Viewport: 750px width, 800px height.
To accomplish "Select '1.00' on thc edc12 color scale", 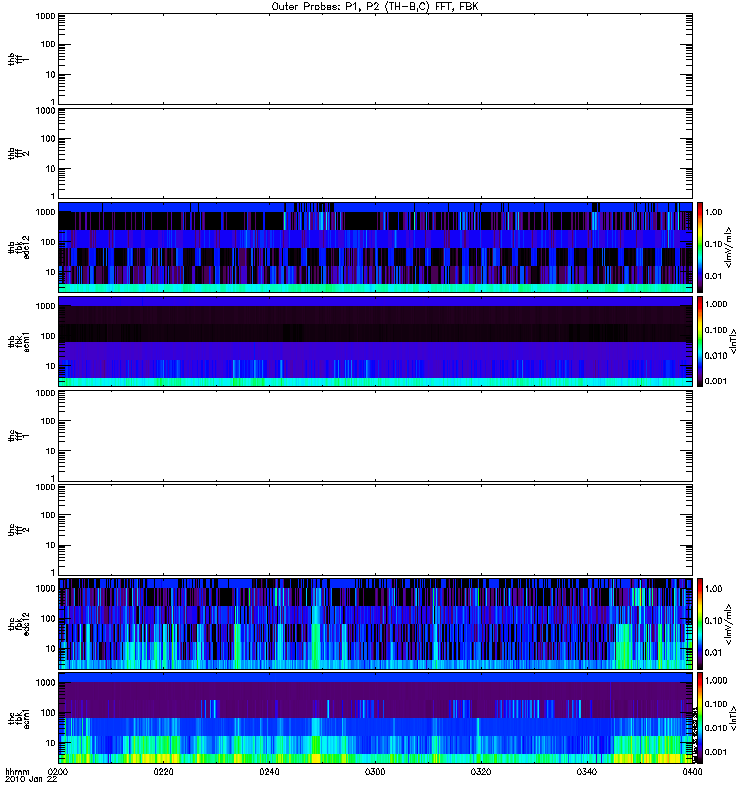I will pos(713,589).
